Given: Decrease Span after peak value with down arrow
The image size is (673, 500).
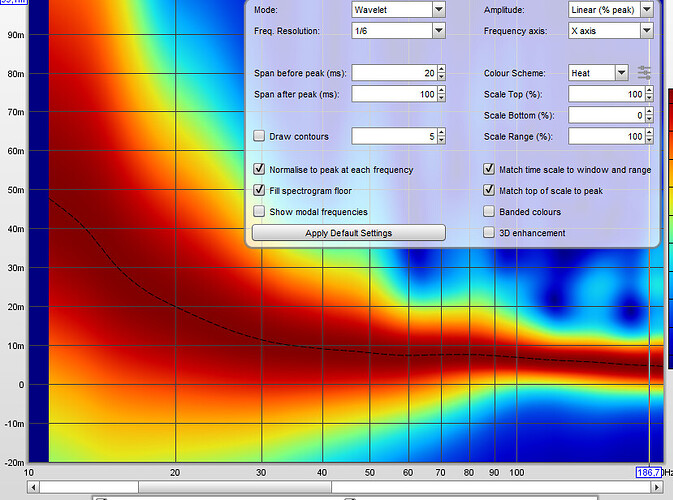Looking at the screenshot, I should [441, 98].
